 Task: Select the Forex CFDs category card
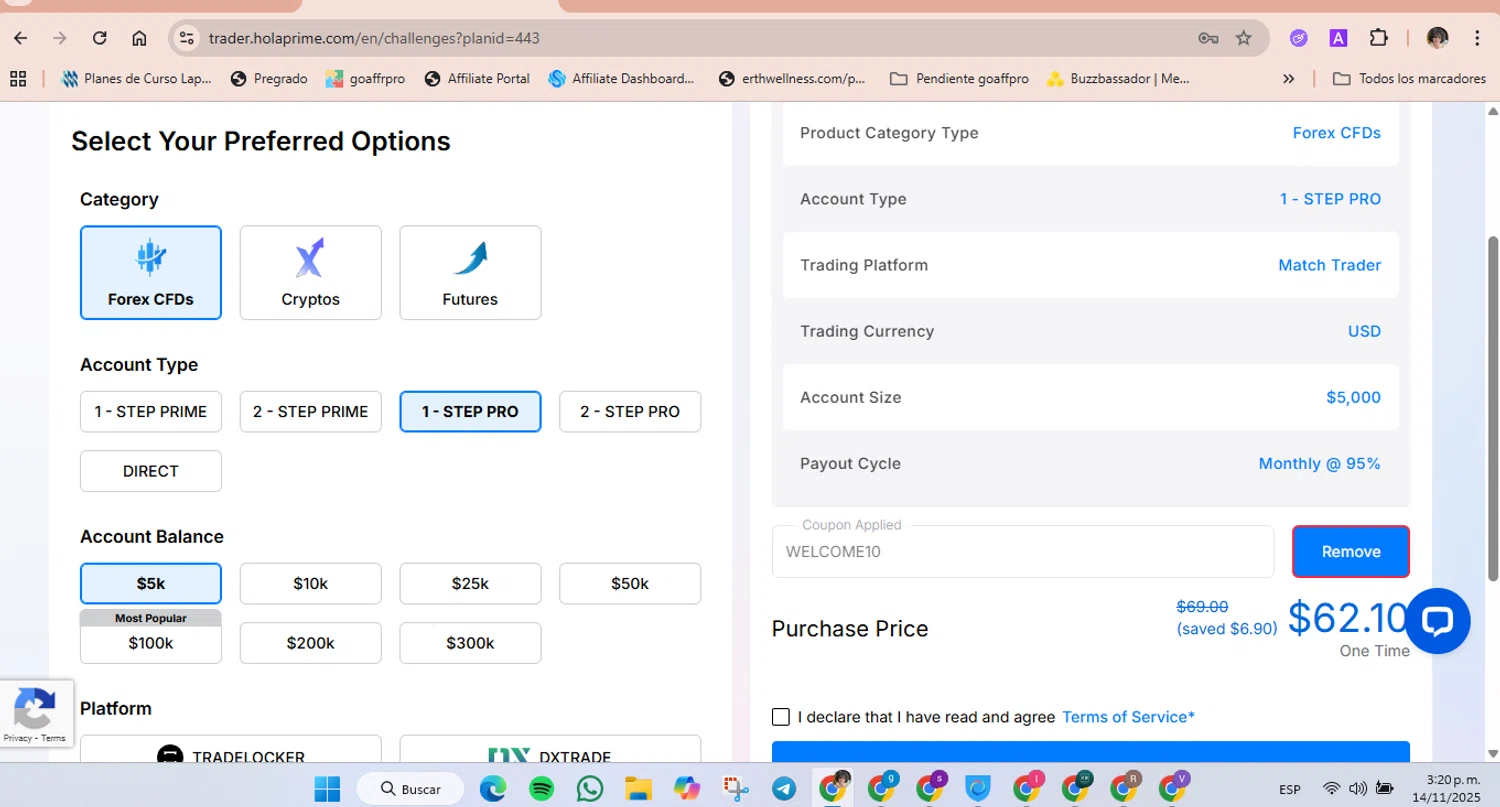point(151,272)
